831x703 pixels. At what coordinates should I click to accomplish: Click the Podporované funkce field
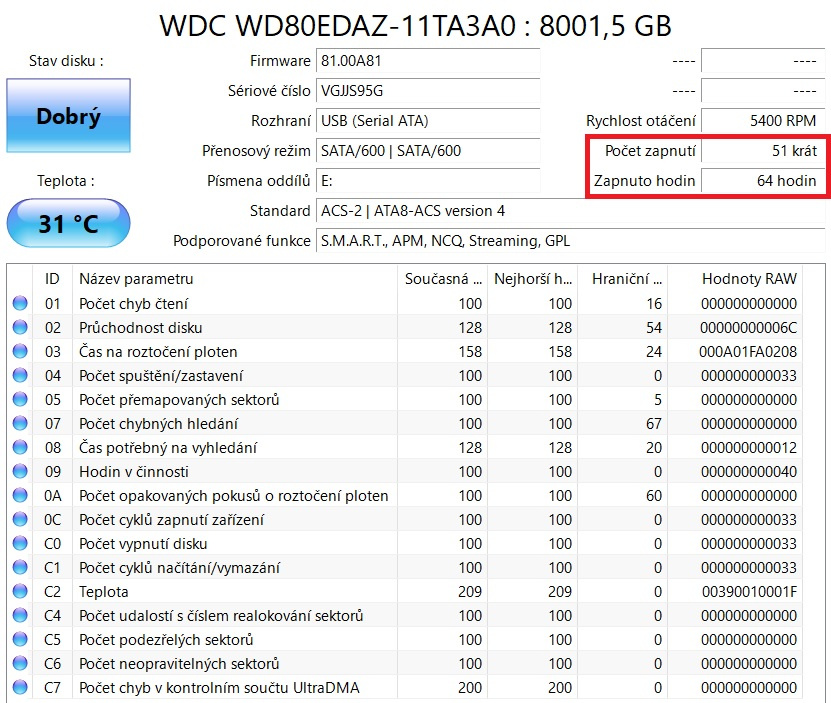coord(570,241)
